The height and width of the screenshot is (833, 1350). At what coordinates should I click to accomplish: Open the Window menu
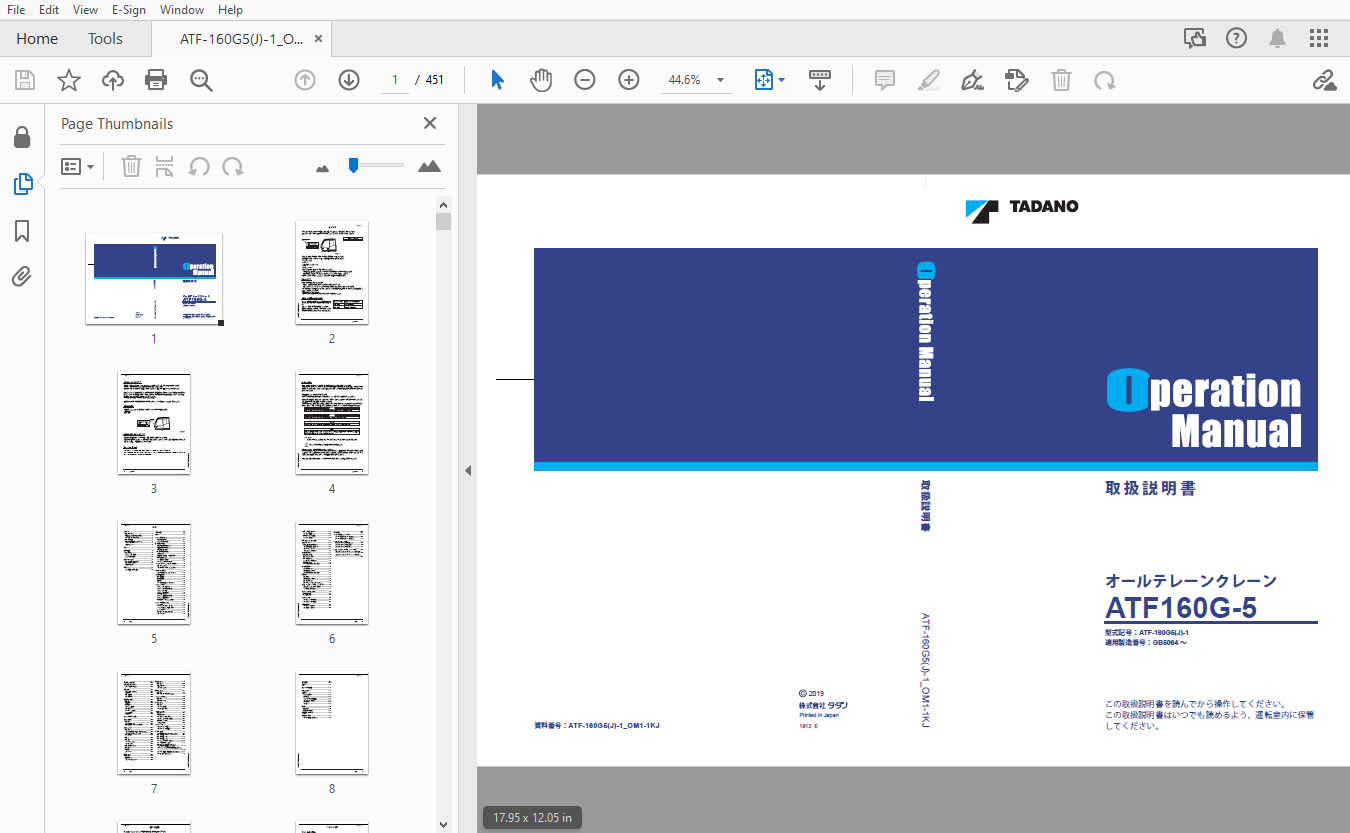coord(182,10)
